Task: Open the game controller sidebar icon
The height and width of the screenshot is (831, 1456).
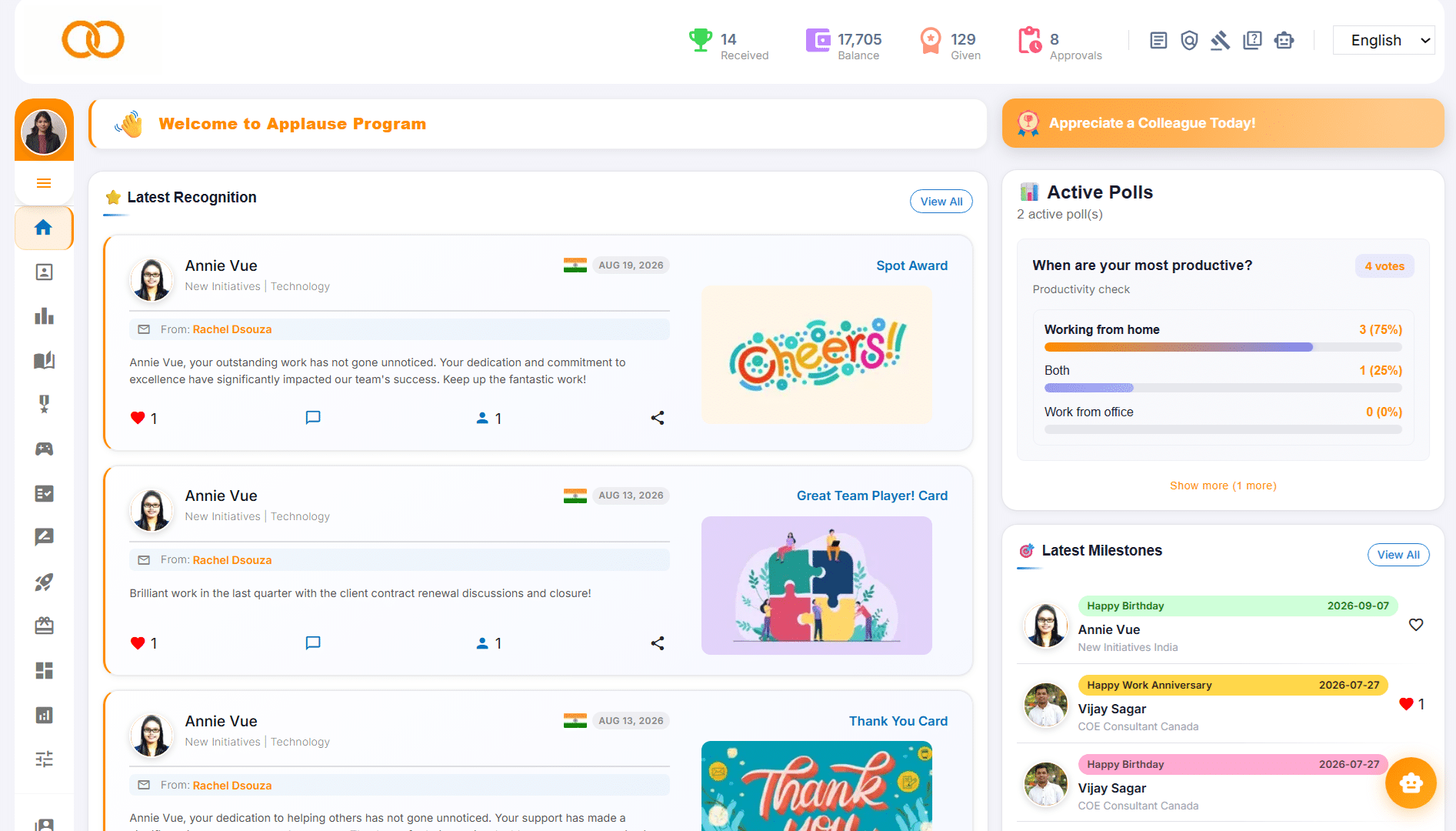Action: pos(44,449)
